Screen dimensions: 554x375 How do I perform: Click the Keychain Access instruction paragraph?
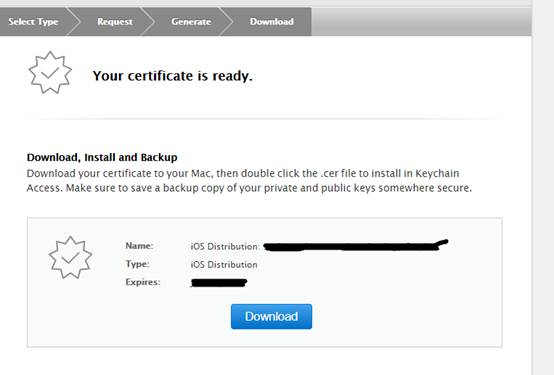[249, 181]
